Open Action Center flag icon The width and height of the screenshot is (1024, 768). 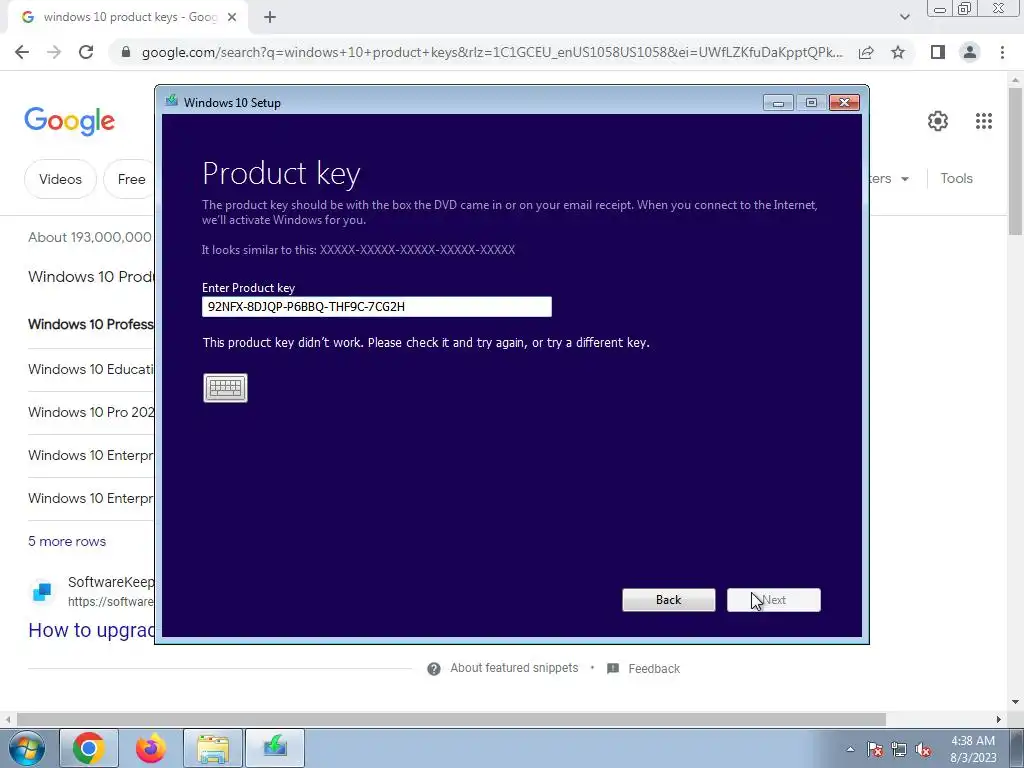(x=875, y=749)
